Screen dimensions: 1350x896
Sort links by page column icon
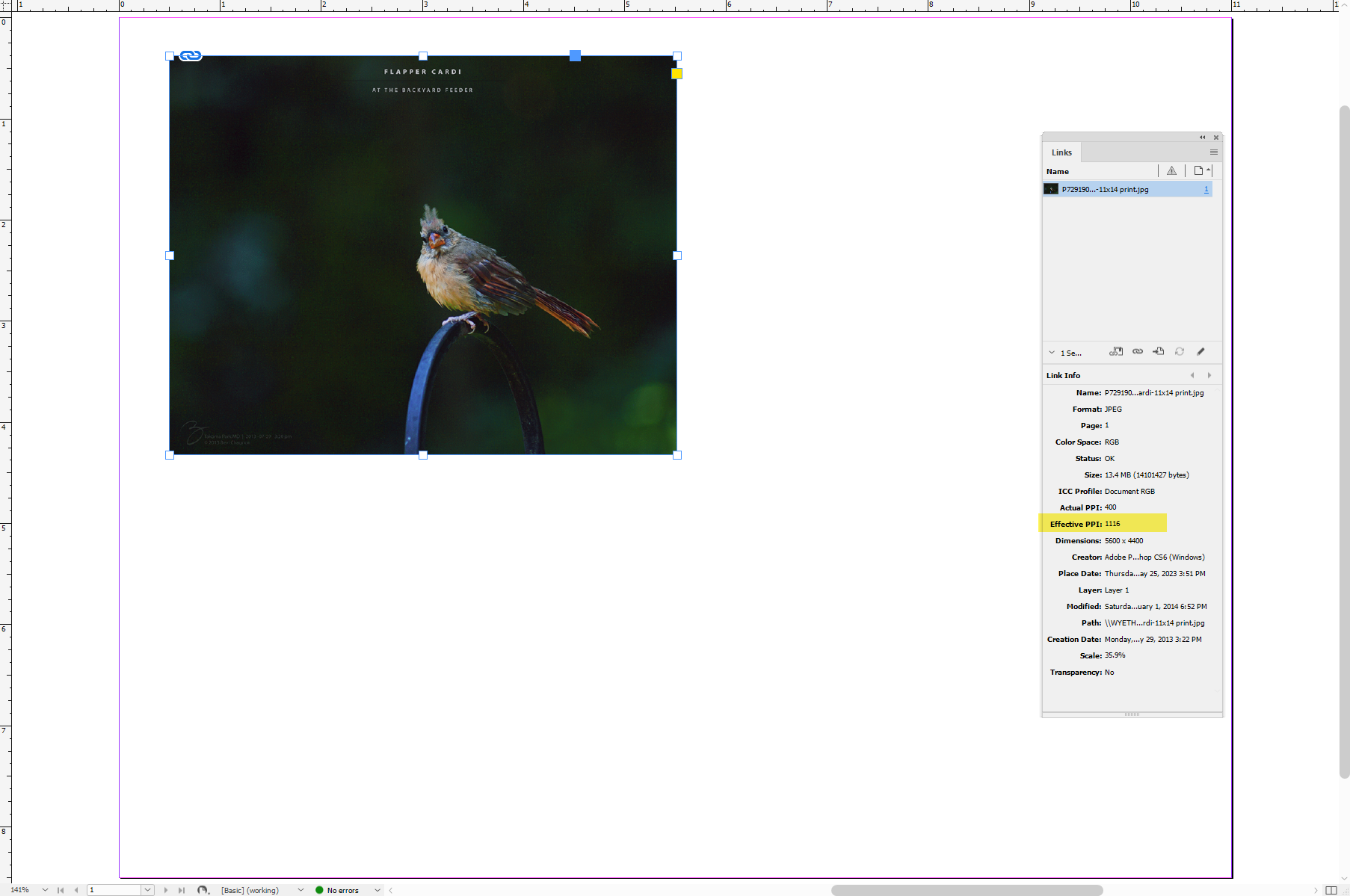tap(1199, 170)
